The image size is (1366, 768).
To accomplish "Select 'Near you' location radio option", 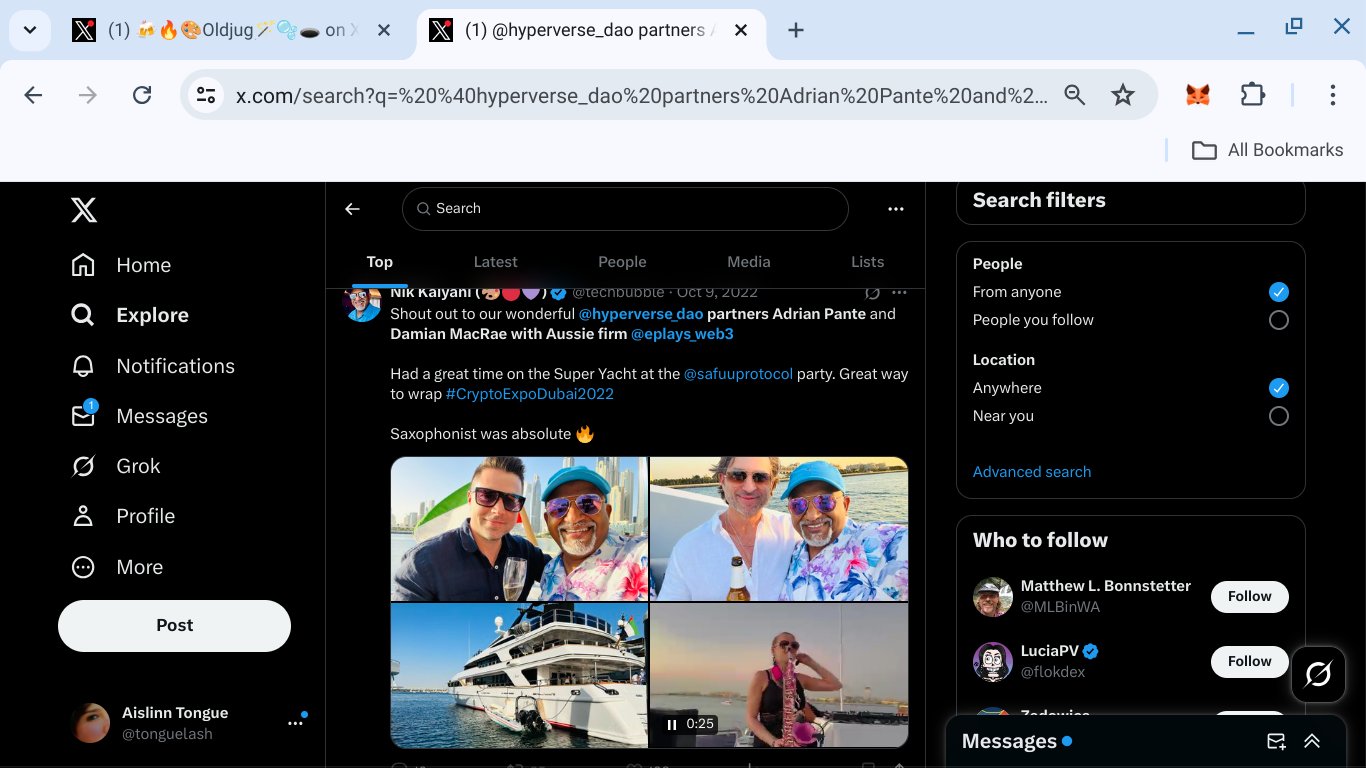I will point(1278,416).
